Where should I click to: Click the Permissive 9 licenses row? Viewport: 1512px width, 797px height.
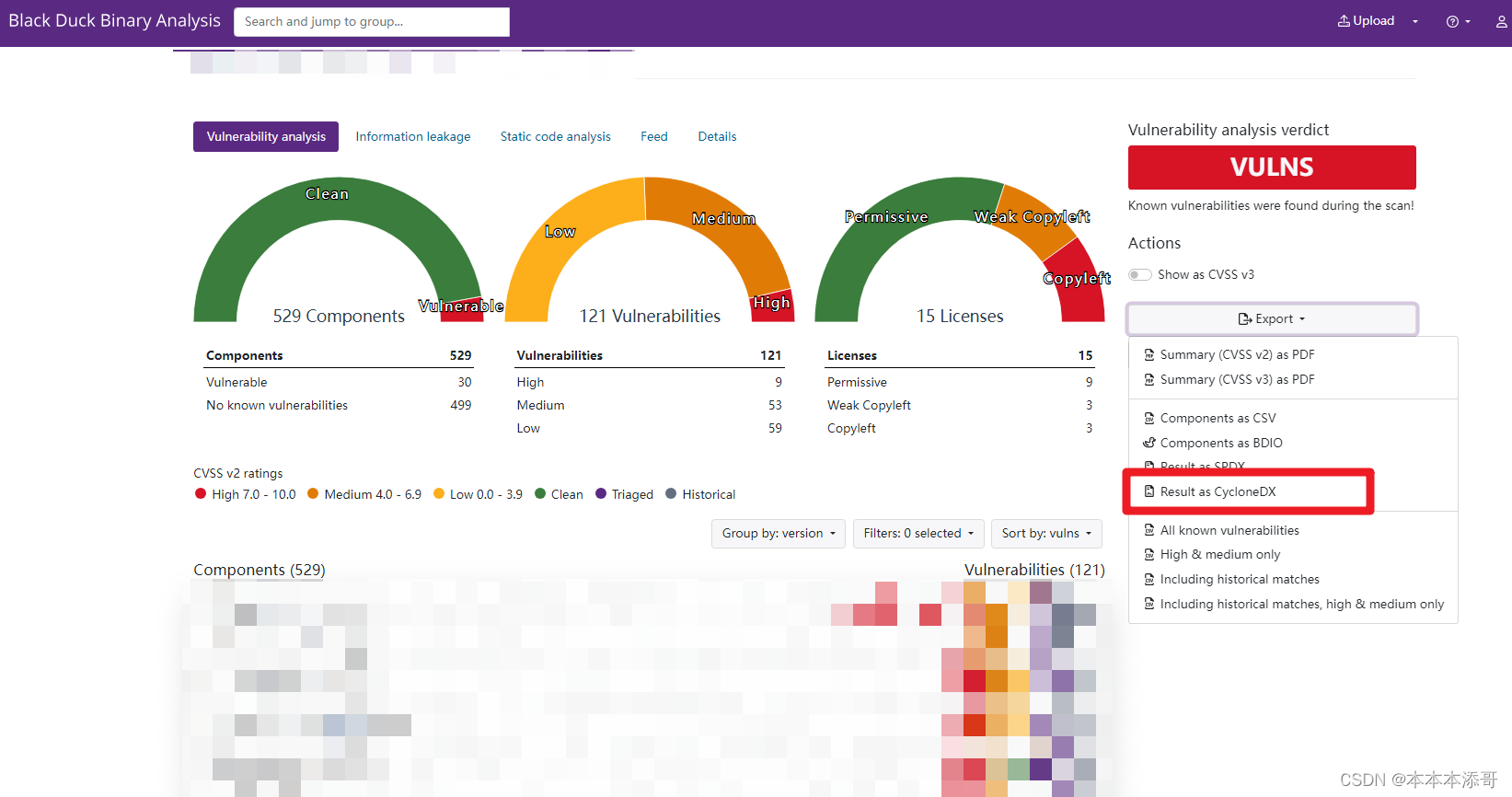[x=960, y=382]
